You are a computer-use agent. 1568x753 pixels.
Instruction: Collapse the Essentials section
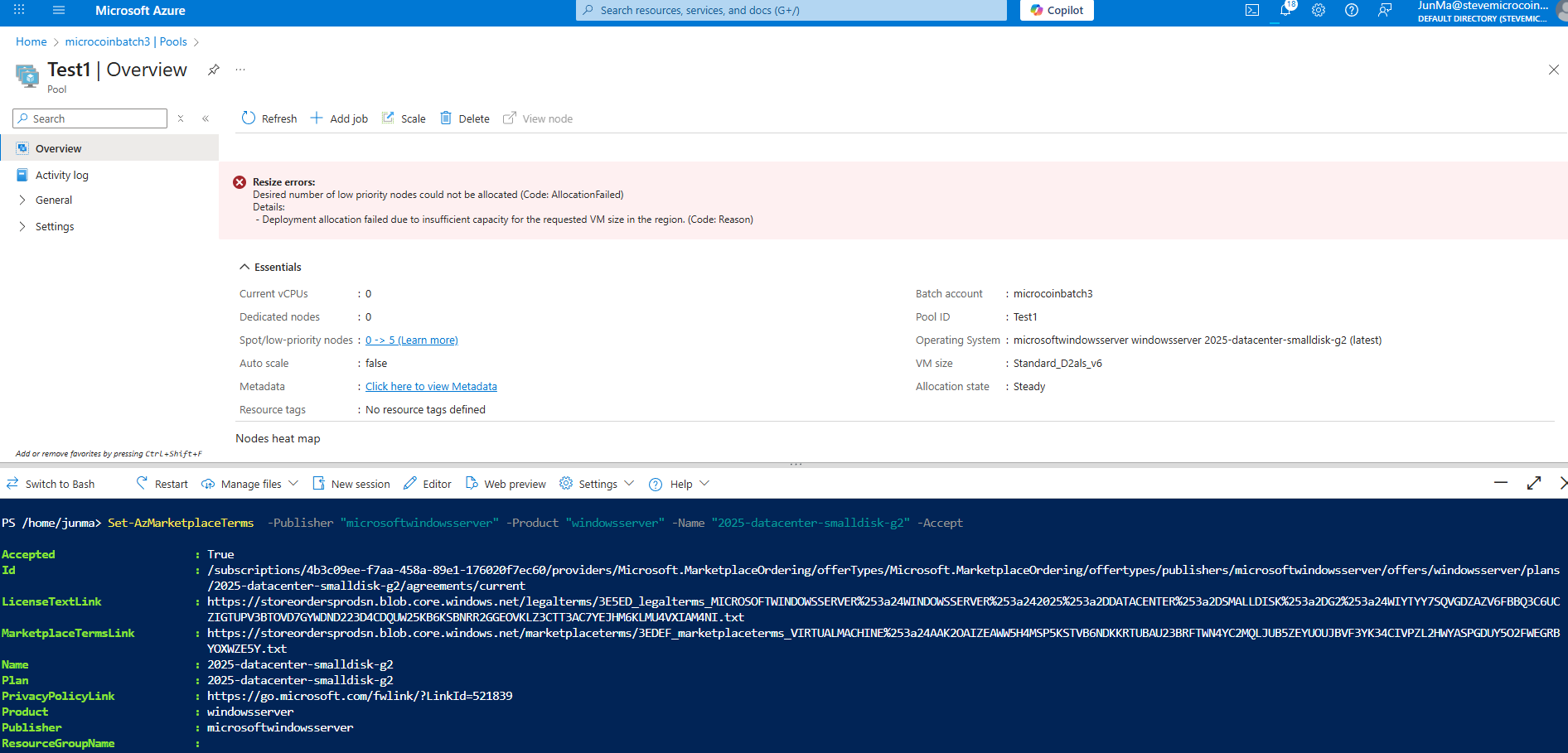(270, 268)
